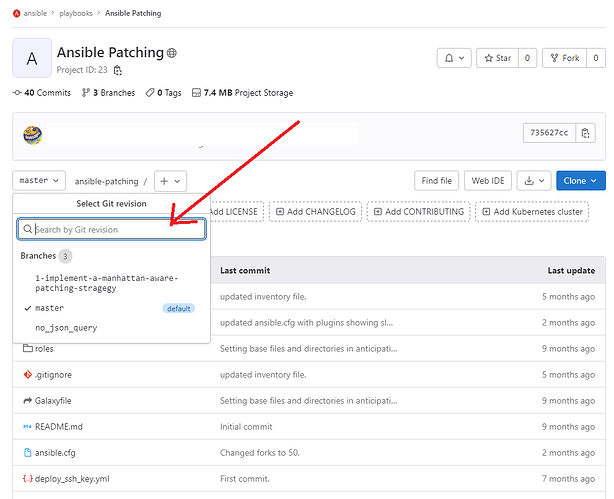The height and width of the screenshot is (499, 614).
Task: Open commit SHA 735627cc
Action: click(x=549, y=133)
